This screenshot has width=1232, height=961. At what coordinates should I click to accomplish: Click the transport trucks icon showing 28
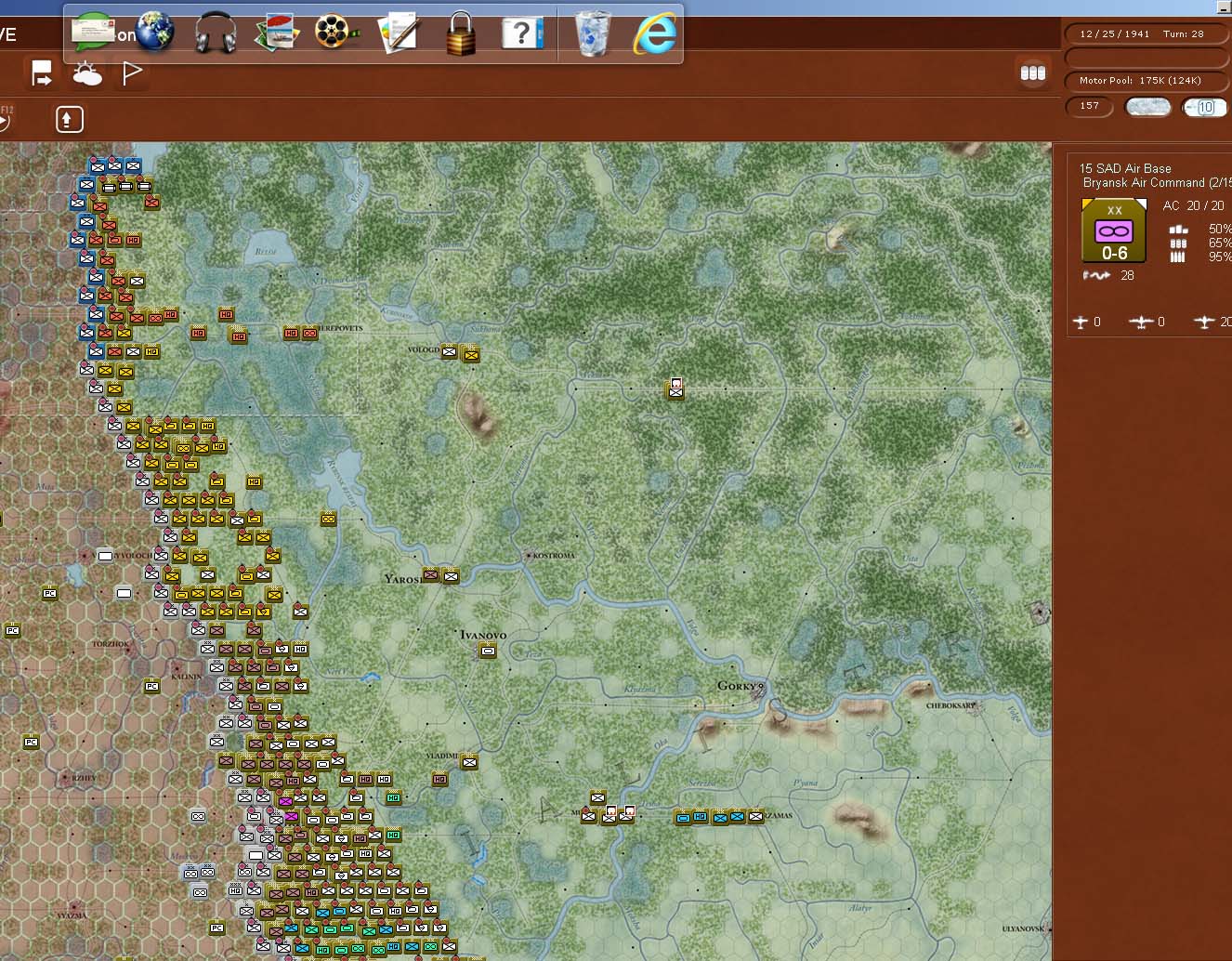click(x=1096, y=276)
